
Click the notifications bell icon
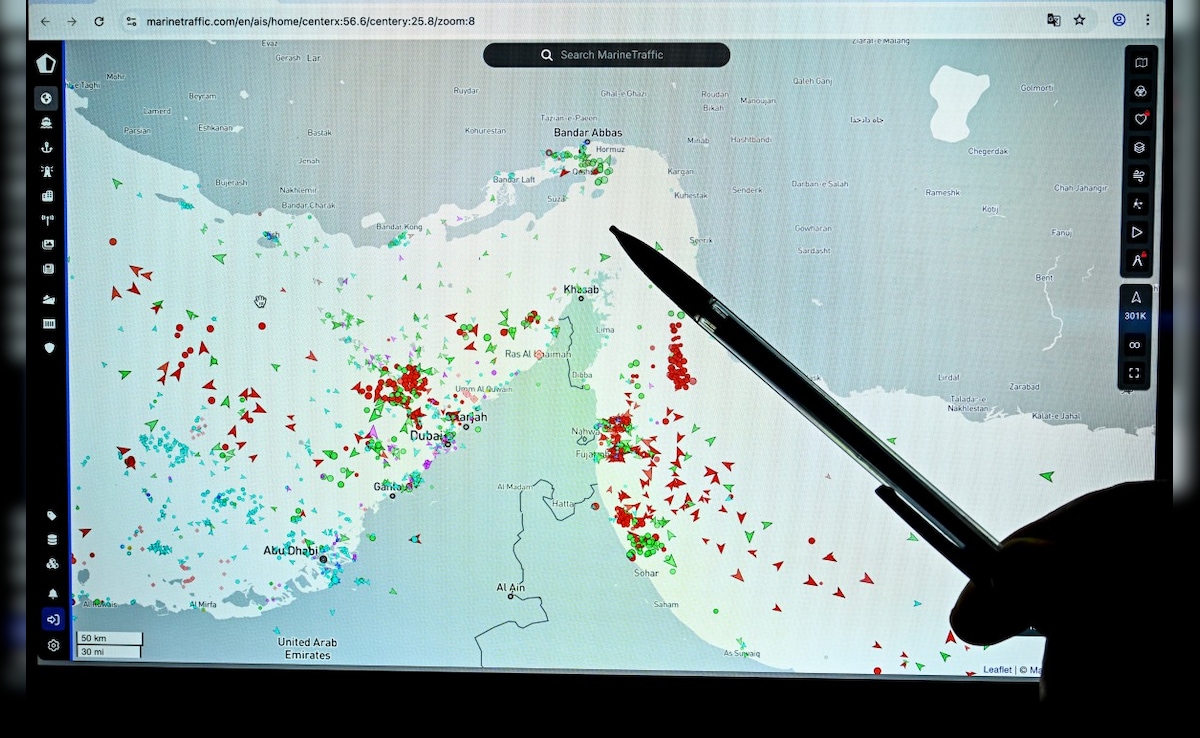click(52, 593)
